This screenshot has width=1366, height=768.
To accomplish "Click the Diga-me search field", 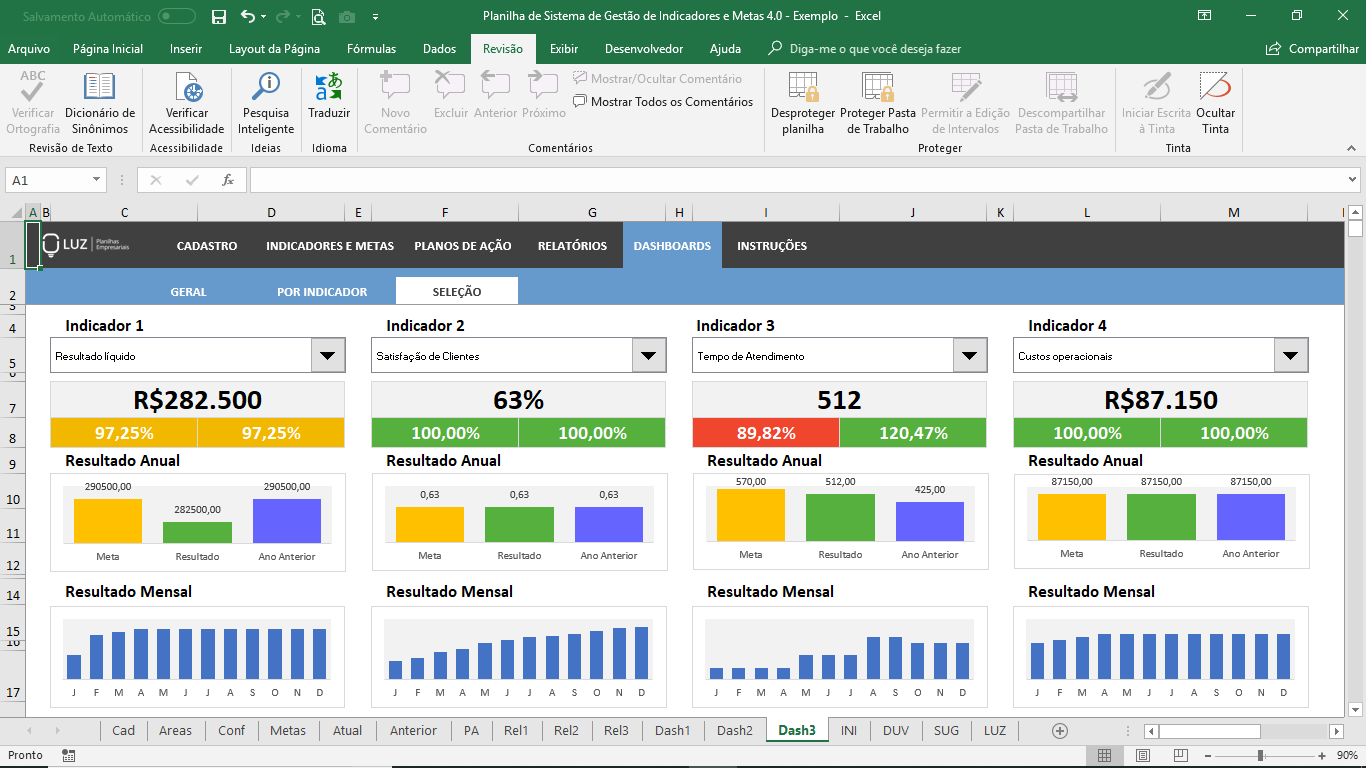I will (x=865, y=49).
